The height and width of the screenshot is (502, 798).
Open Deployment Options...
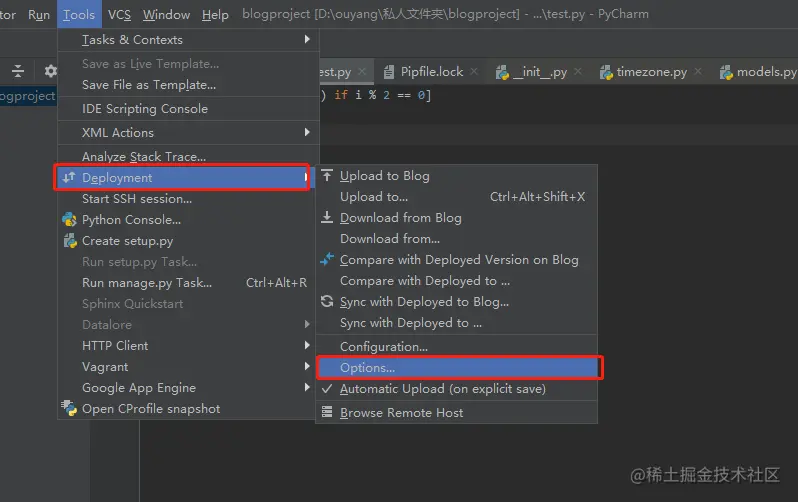click(457, 368)
